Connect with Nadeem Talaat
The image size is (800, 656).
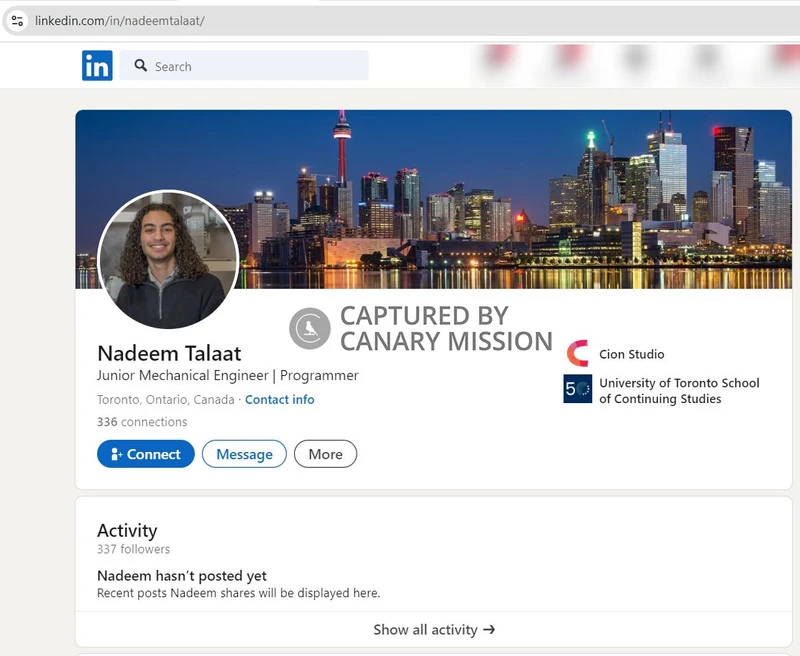[x=145, y=454]
